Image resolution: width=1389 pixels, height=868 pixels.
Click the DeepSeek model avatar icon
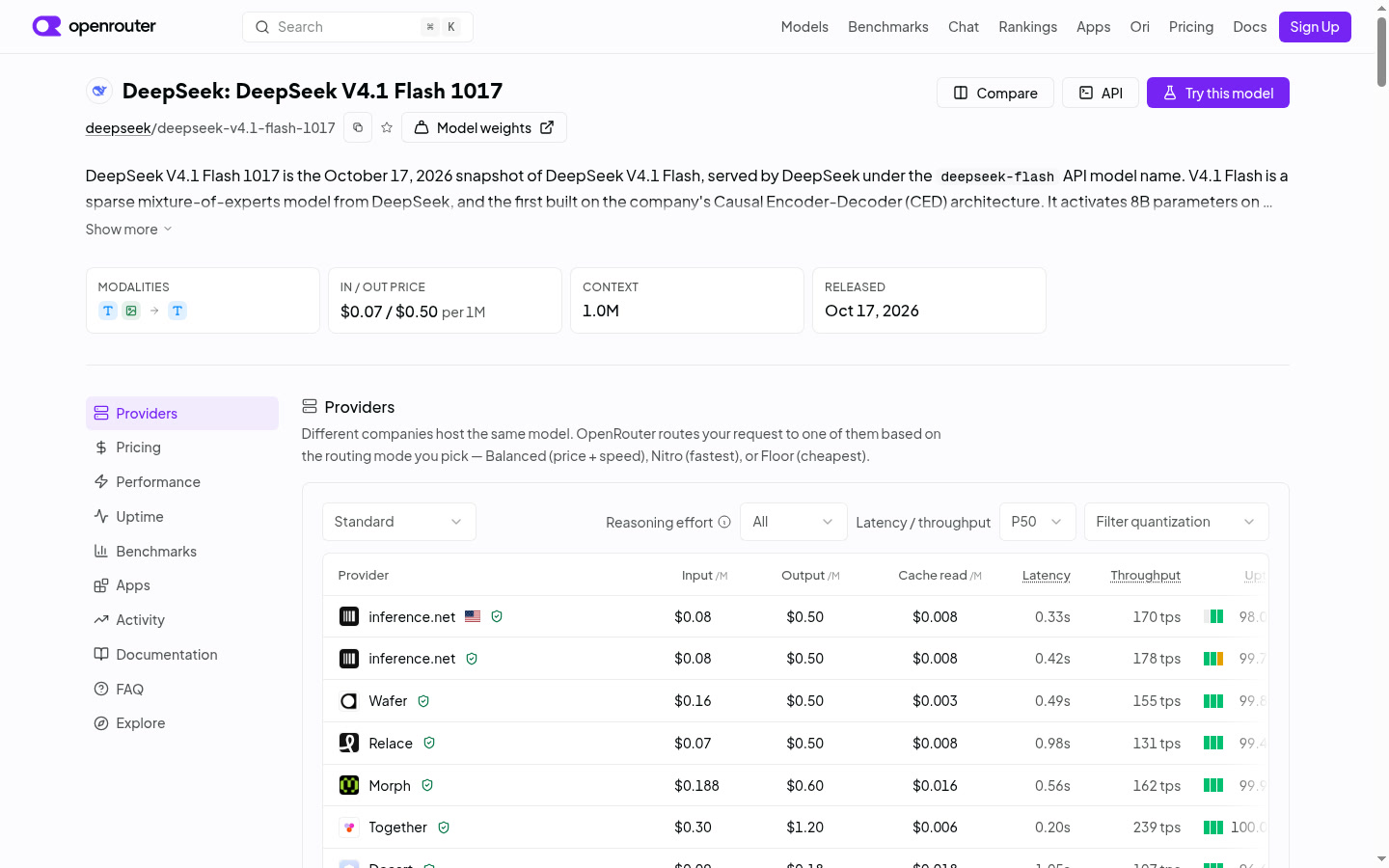[99, 91]
